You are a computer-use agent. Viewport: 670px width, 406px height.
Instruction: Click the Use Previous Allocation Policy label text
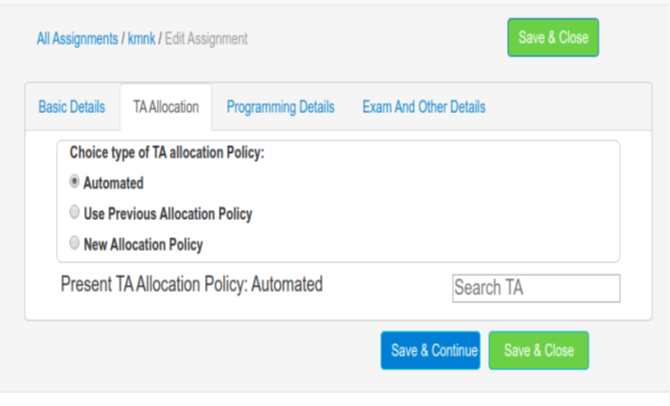click(x=168, y=214)
